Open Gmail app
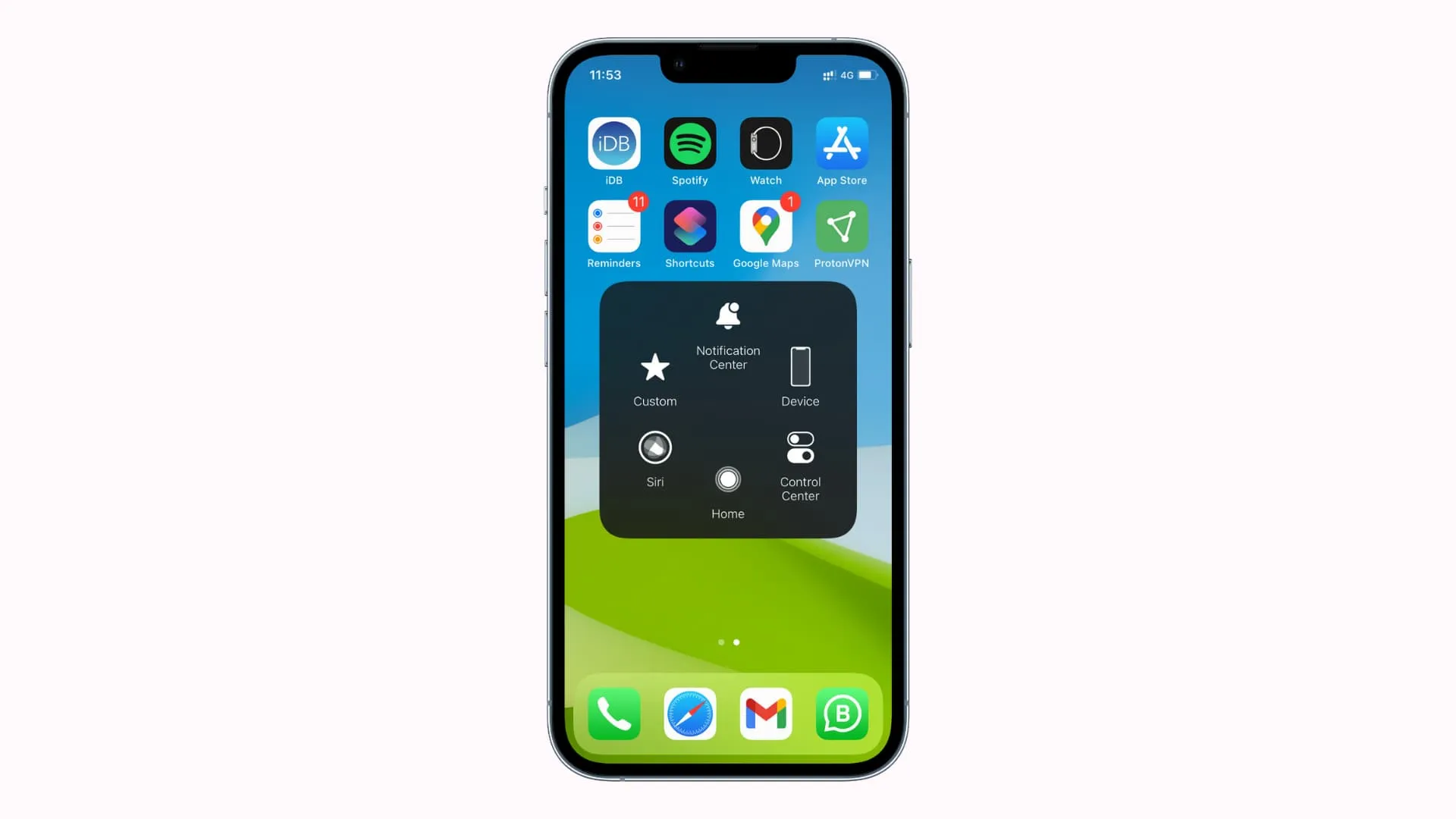Image resolution: width=1456 pixels, height=819 pixels. point(766,713)
